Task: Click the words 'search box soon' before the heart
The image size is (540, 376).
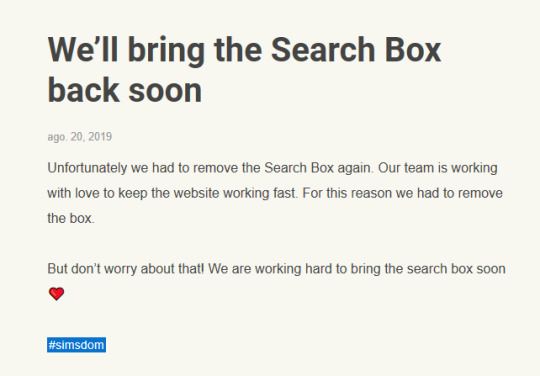Action: pos(456,269)
